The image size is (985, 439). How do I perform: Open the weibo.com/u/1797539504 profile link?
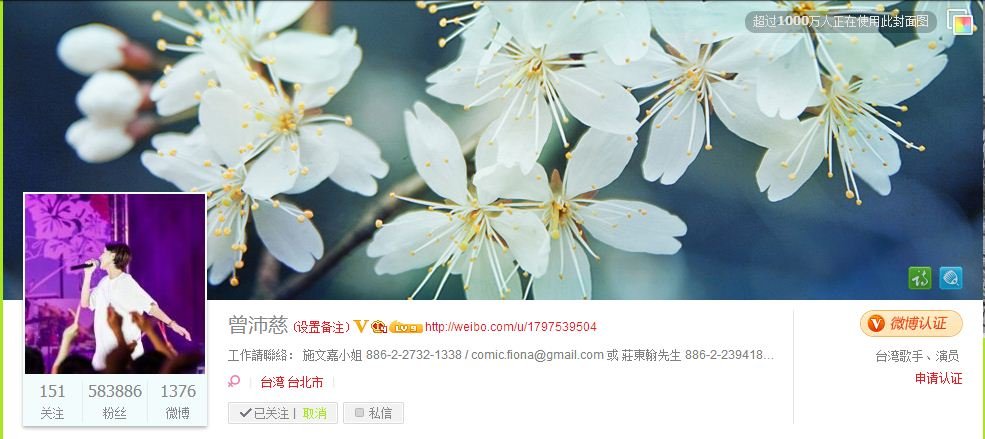click(x=511, y=327)
